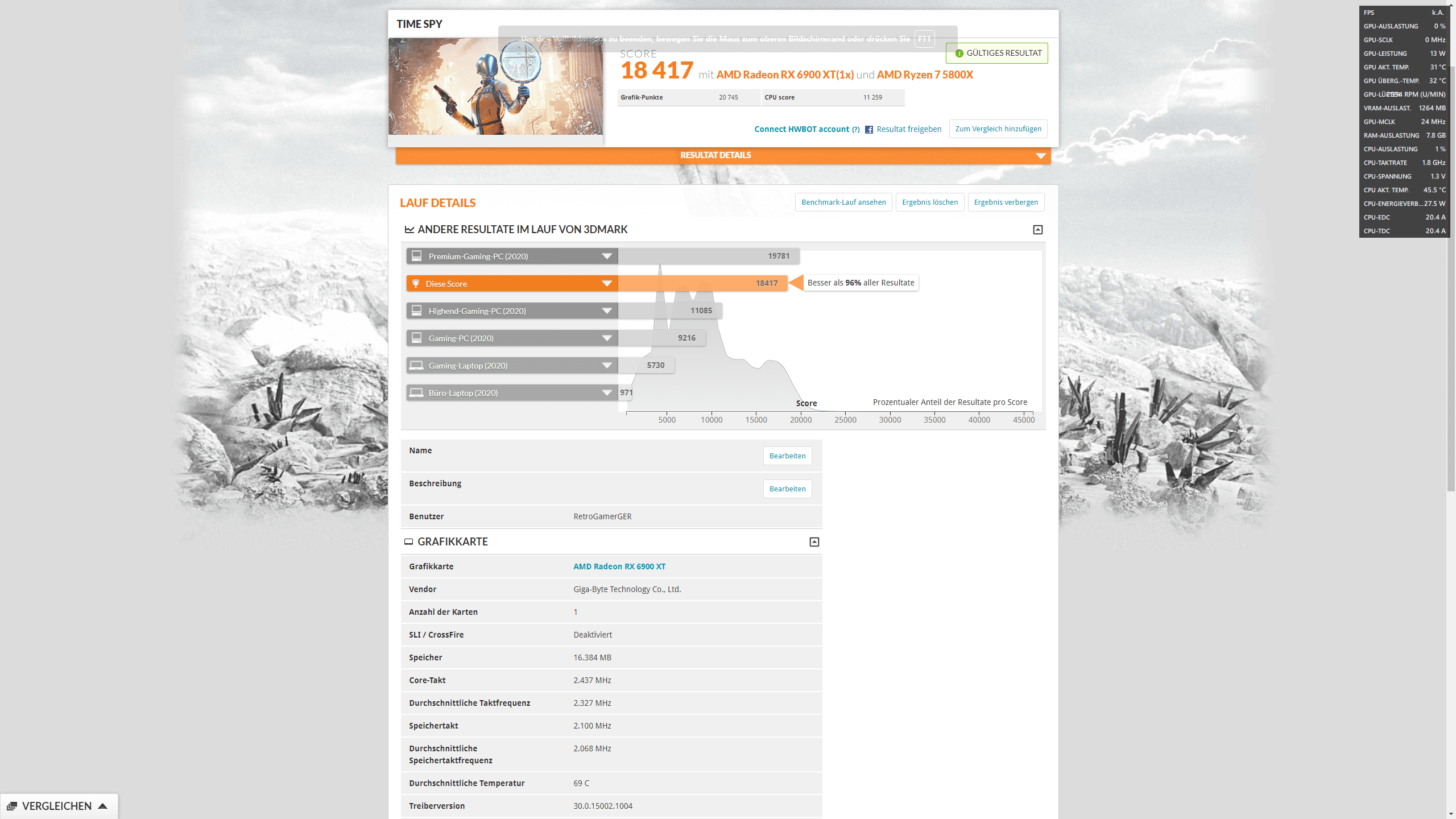This screenshot has height=819, width=1456.
Task: Click the Grafik-Punkte 20 745 value
Action: click(x=728, y=98)
